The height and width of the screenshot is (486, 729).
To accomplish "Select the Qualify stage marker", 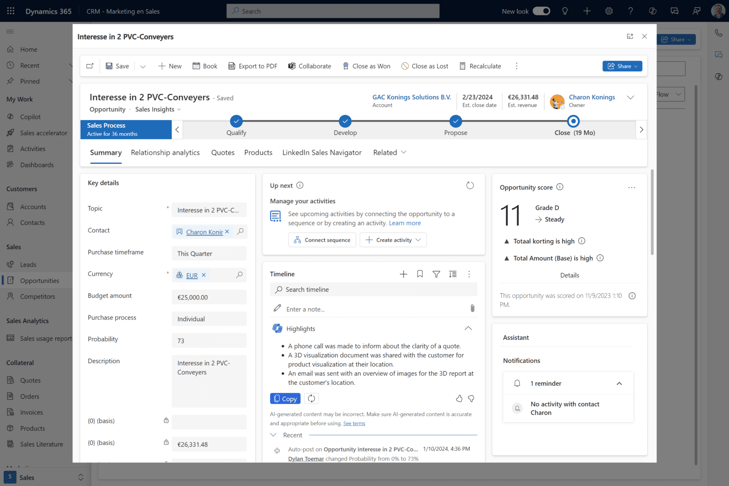I will click(236, 121).
